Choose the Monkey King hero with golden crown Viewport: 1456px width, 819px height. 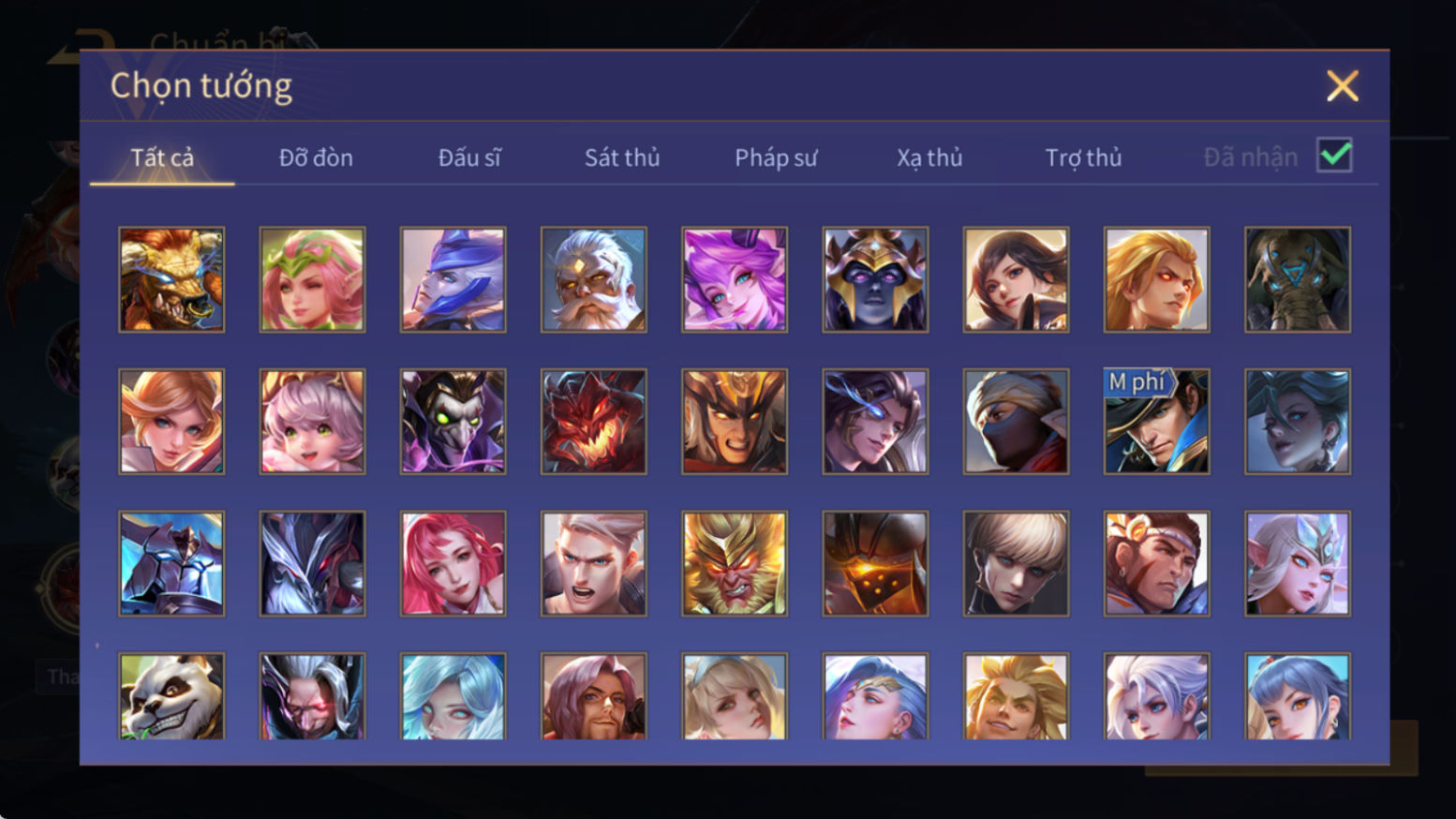pos(735,563)
